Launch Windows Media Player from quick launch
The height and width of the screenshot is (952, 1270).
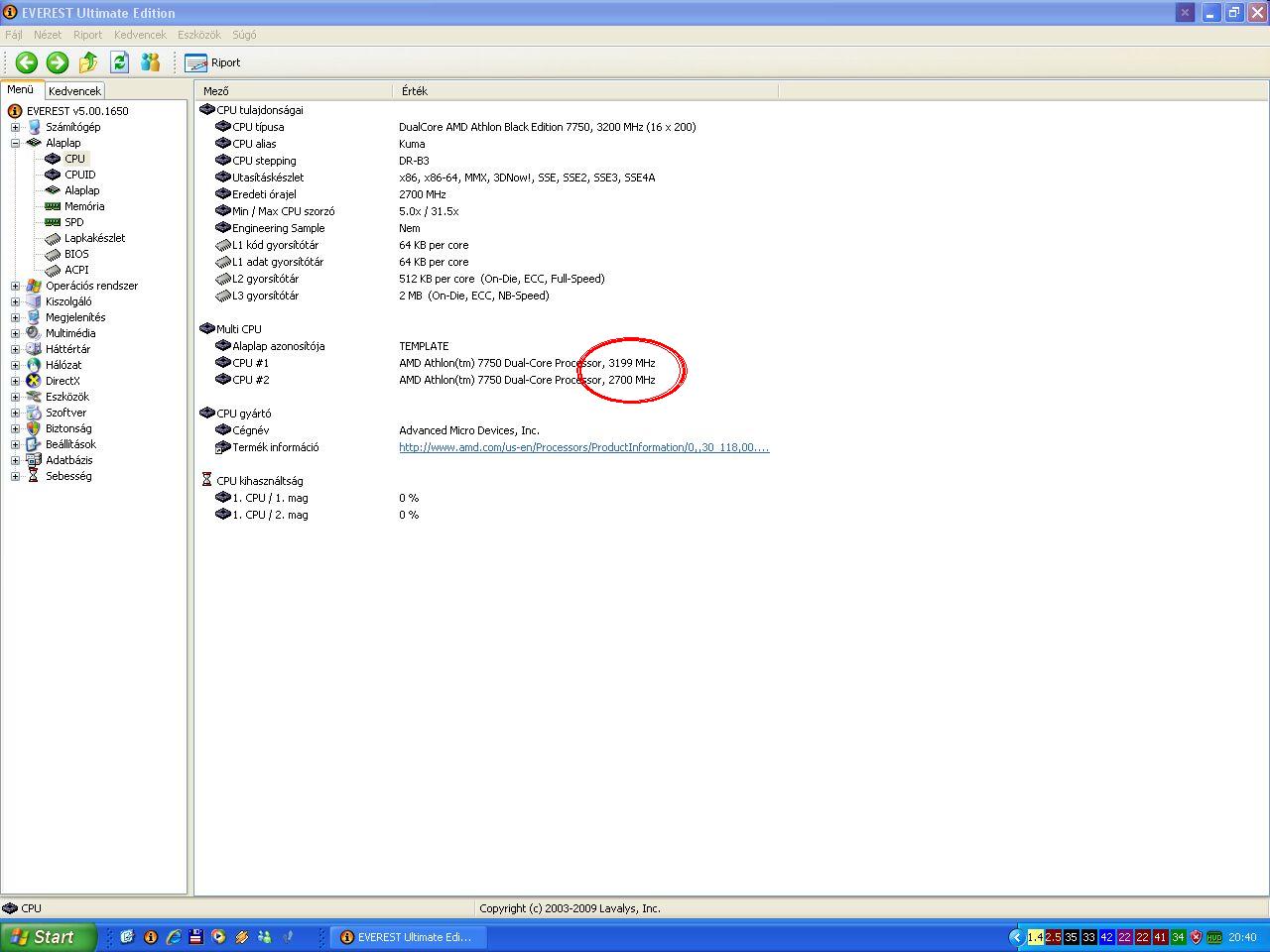(x=218, y=936)
